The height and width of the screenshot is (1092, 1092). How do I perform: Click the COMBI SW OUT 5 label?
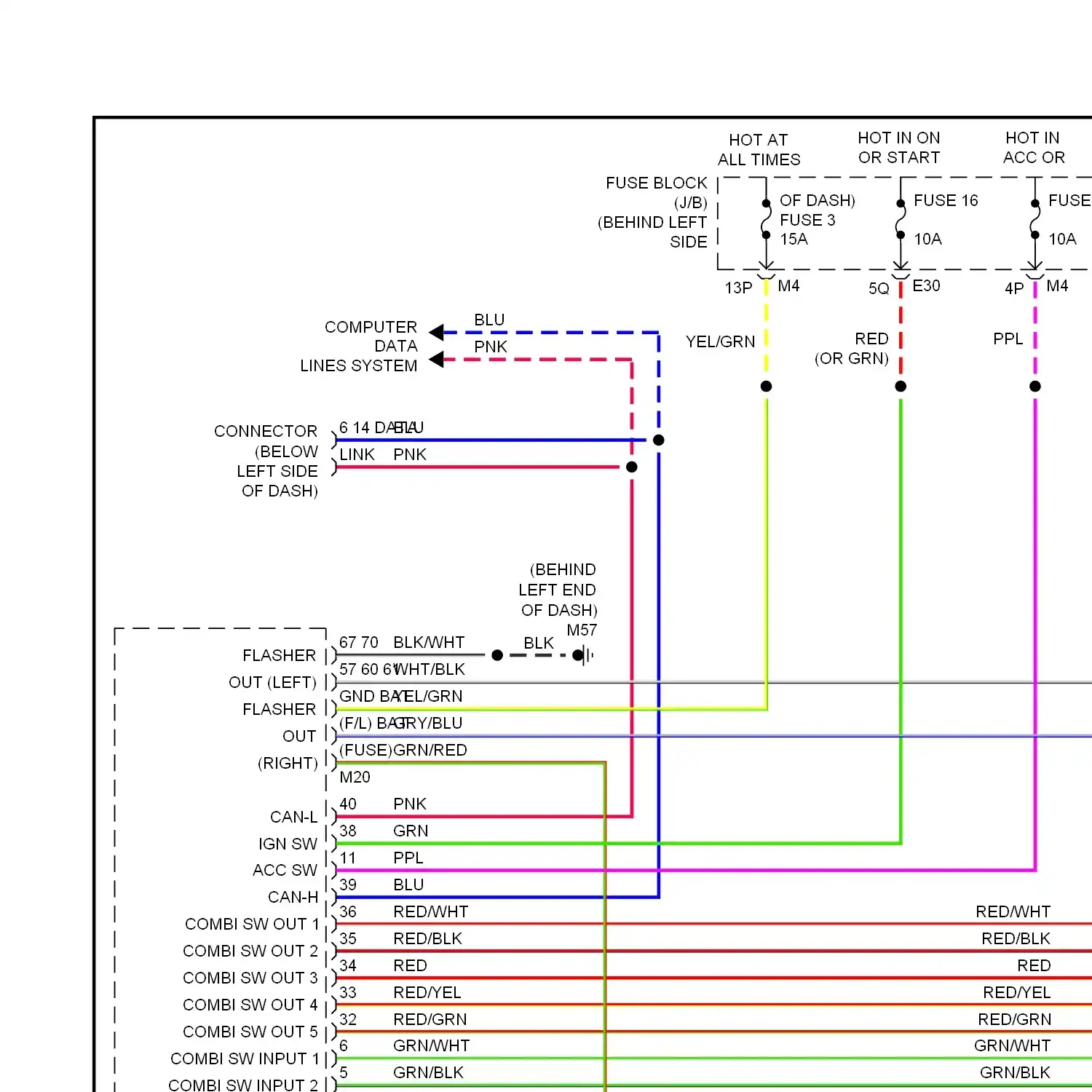point(250,1032)
